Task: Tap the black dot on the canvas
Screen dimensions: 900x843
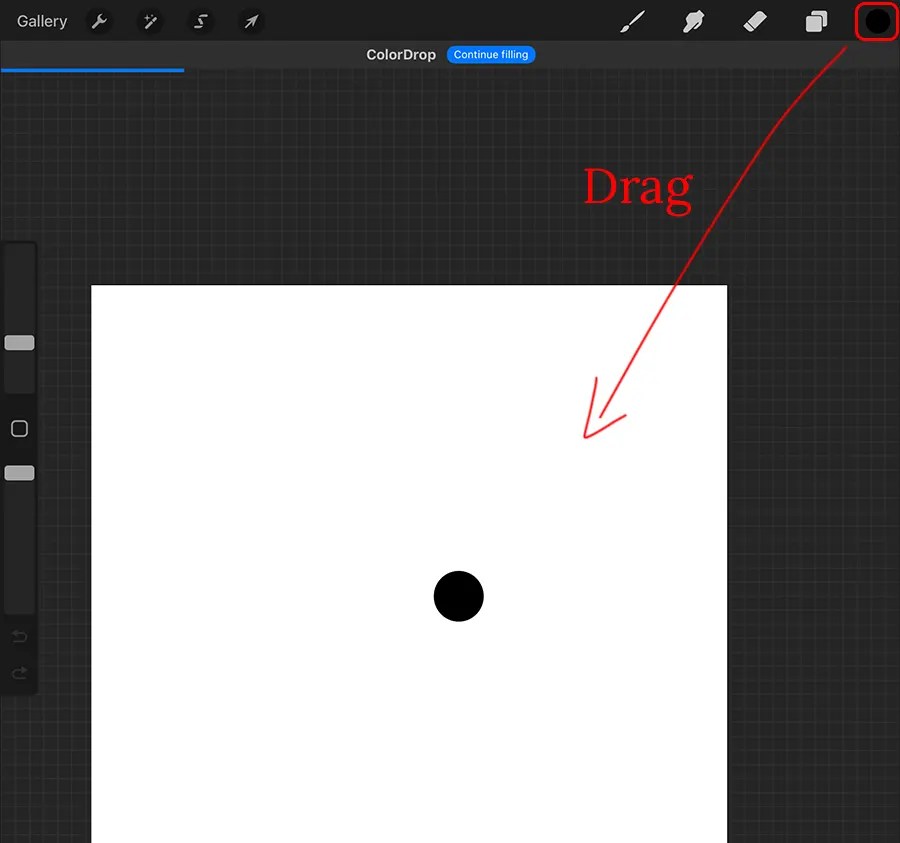Action: (458, 596)
